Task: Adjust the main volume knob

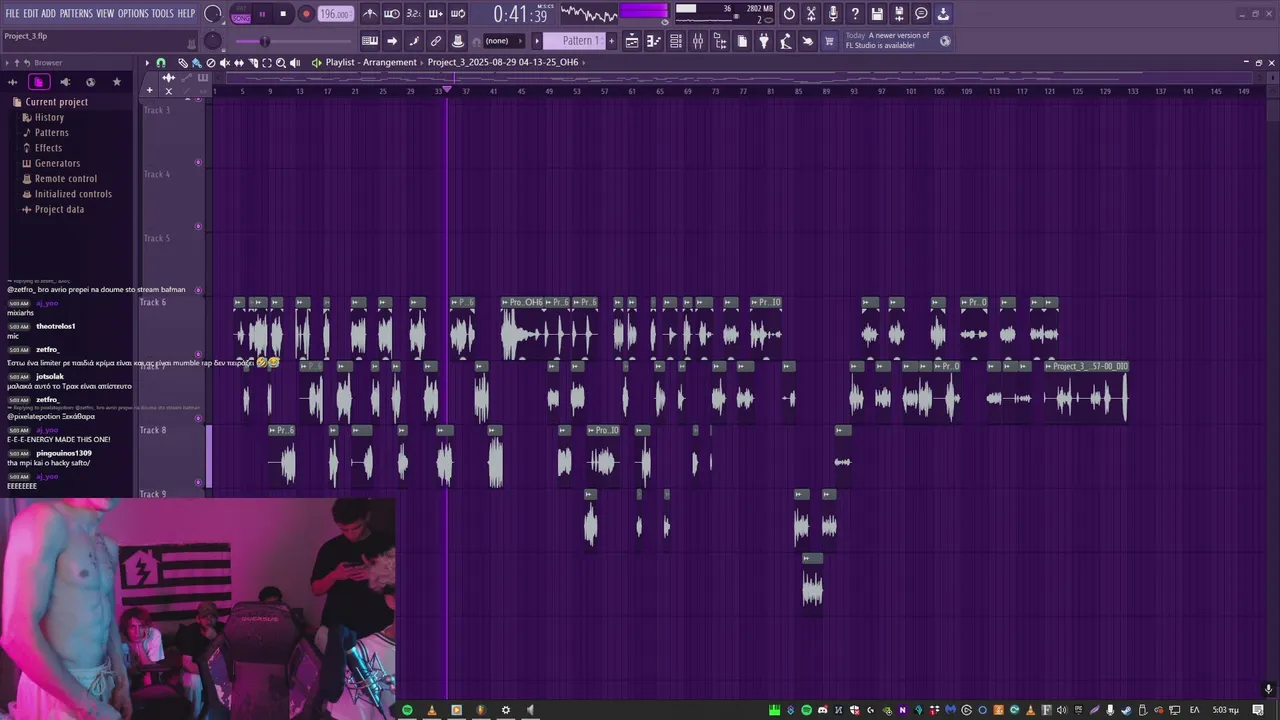Action: point(213,14)
